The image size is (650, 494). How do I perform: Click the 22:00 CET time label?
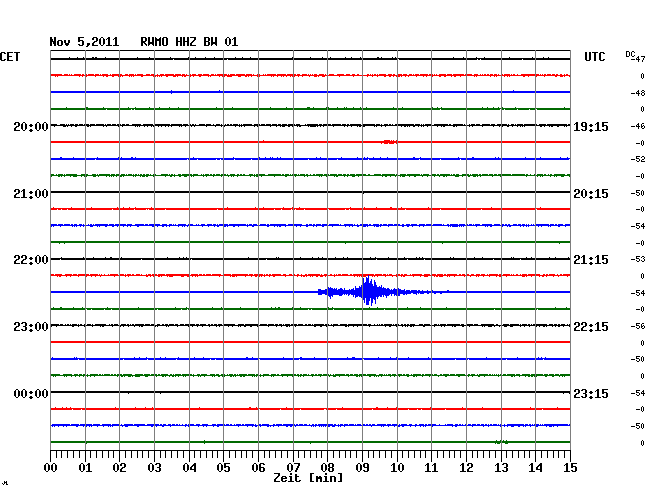pyautogui.click(x=31, y=260)
